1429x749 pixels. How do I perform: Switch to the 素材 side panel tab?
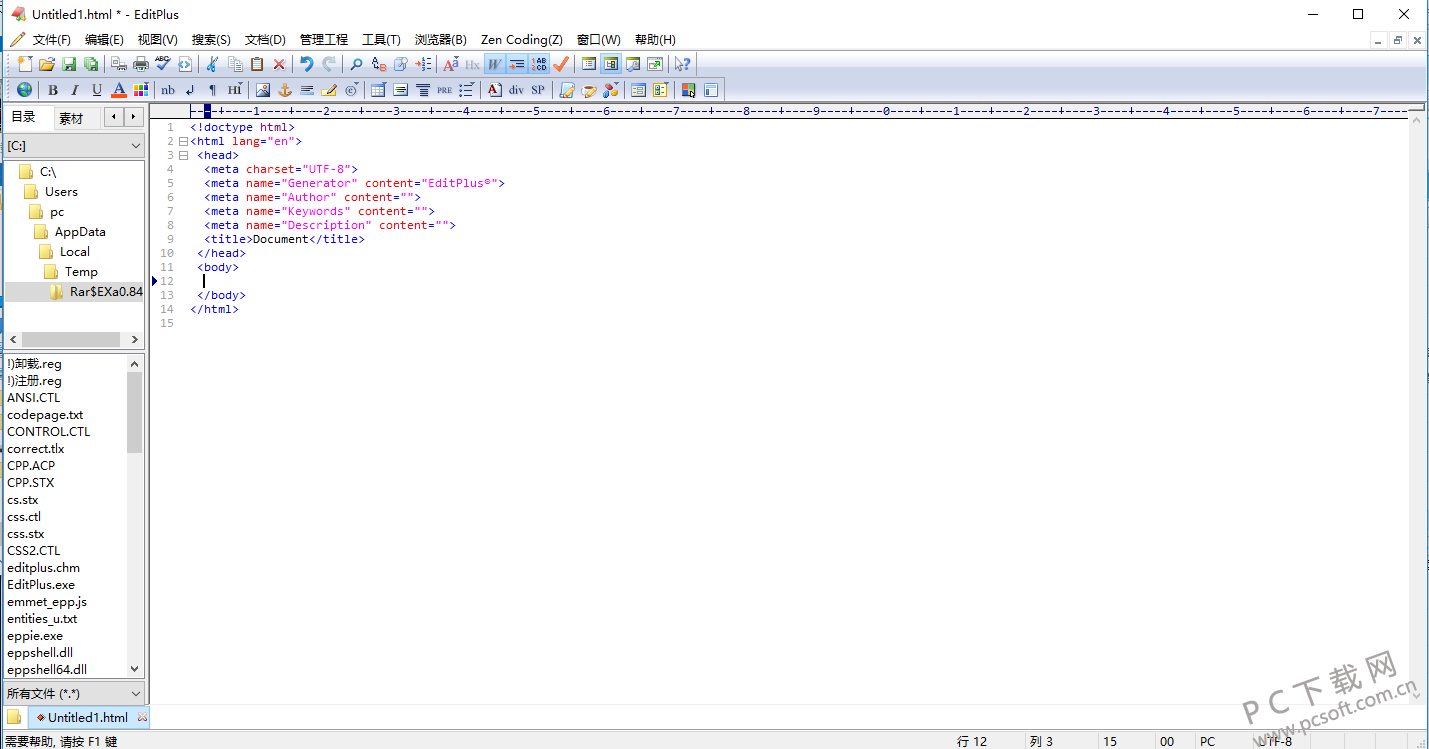(71, 118)
